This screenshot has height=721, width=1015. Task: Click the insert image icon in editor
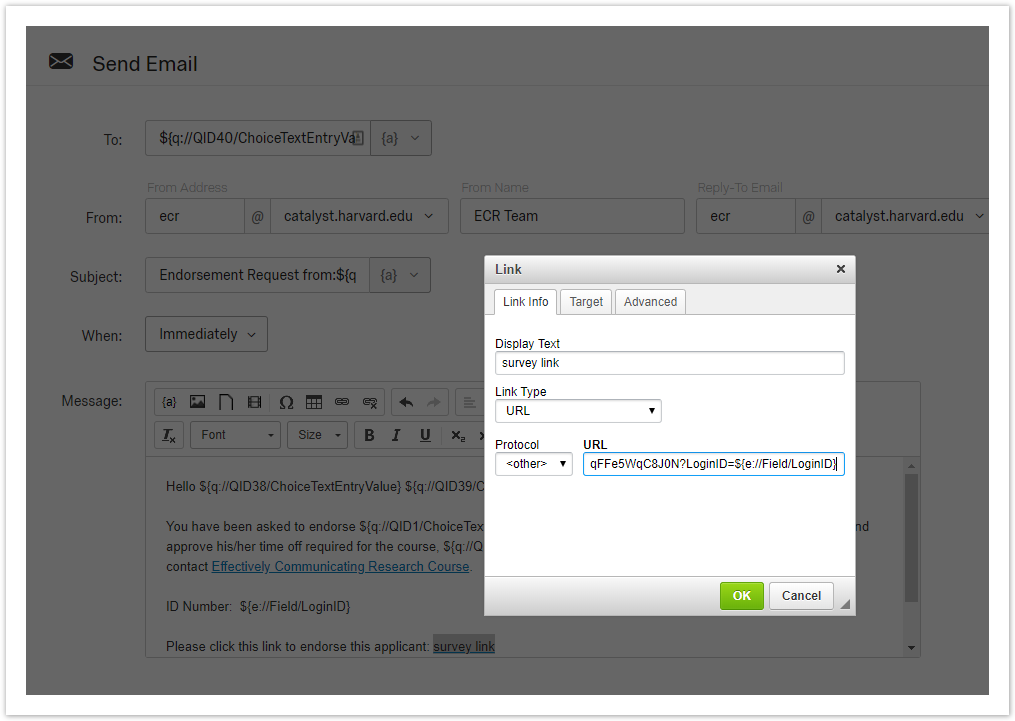pyautogui.click(x=198, y=402)
